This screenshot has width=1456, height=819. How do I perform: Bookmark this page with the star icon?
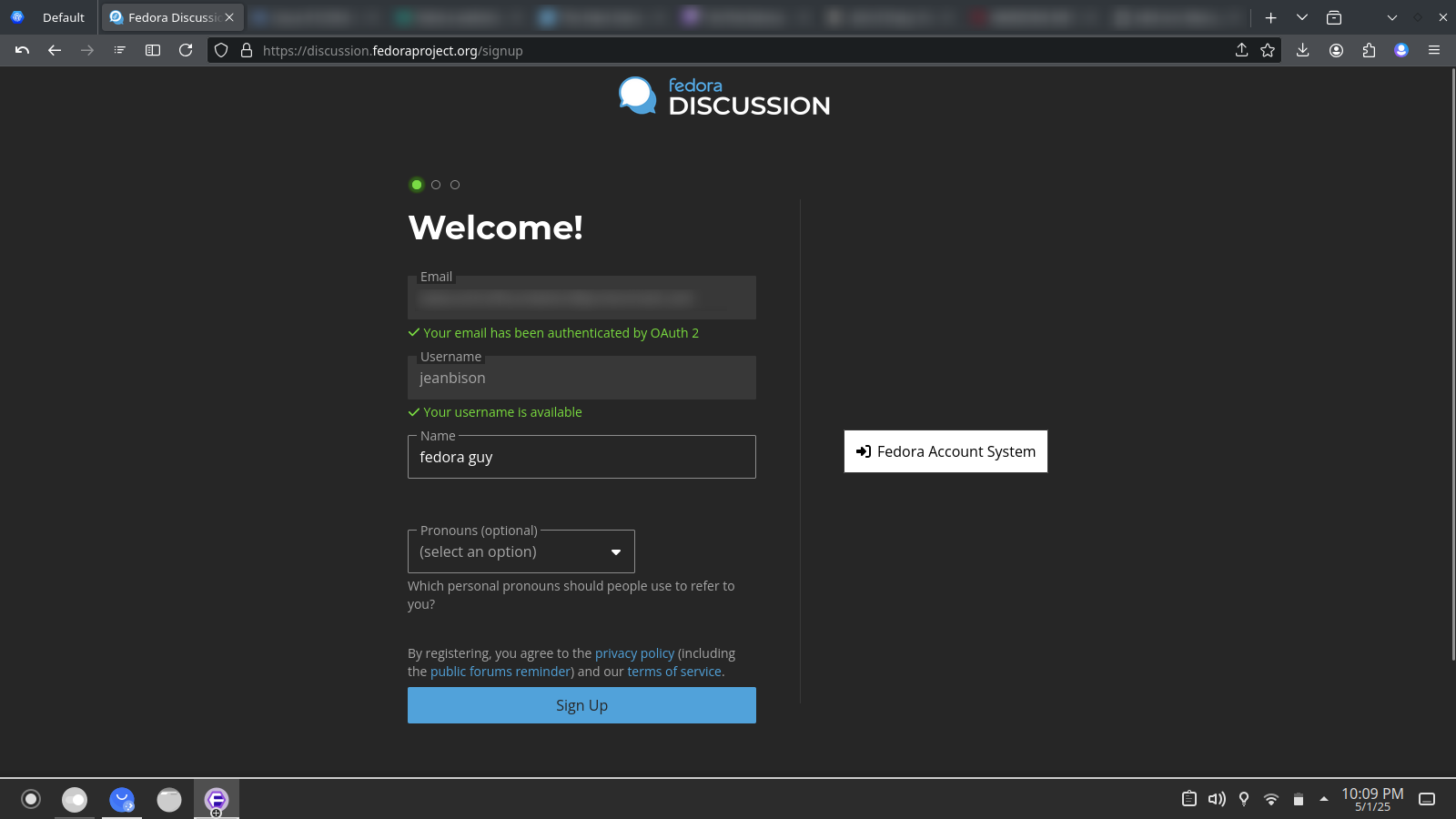1268,51
